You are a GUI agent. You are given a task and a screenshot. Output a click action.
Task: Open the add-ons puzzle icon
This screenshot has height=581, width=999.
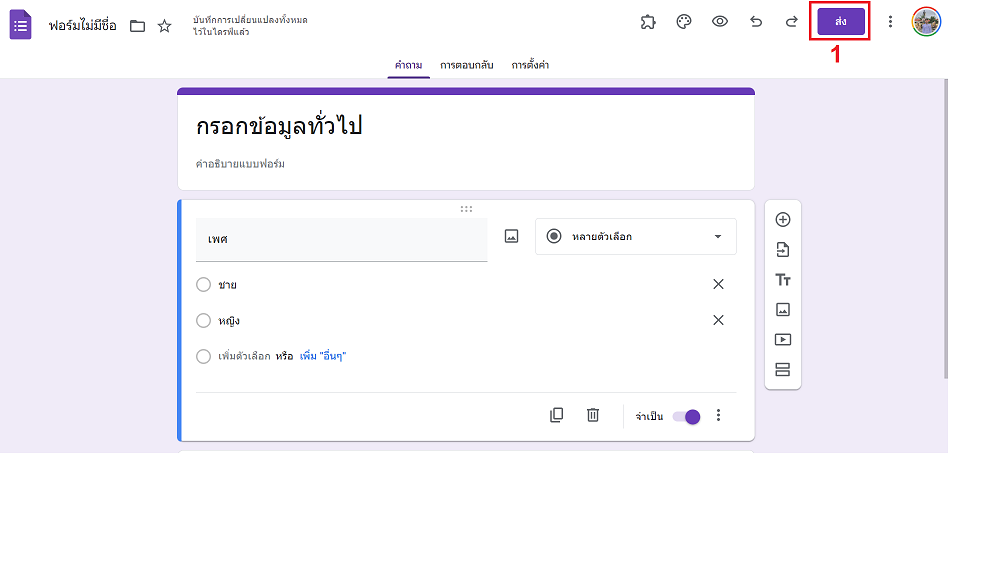648,22
